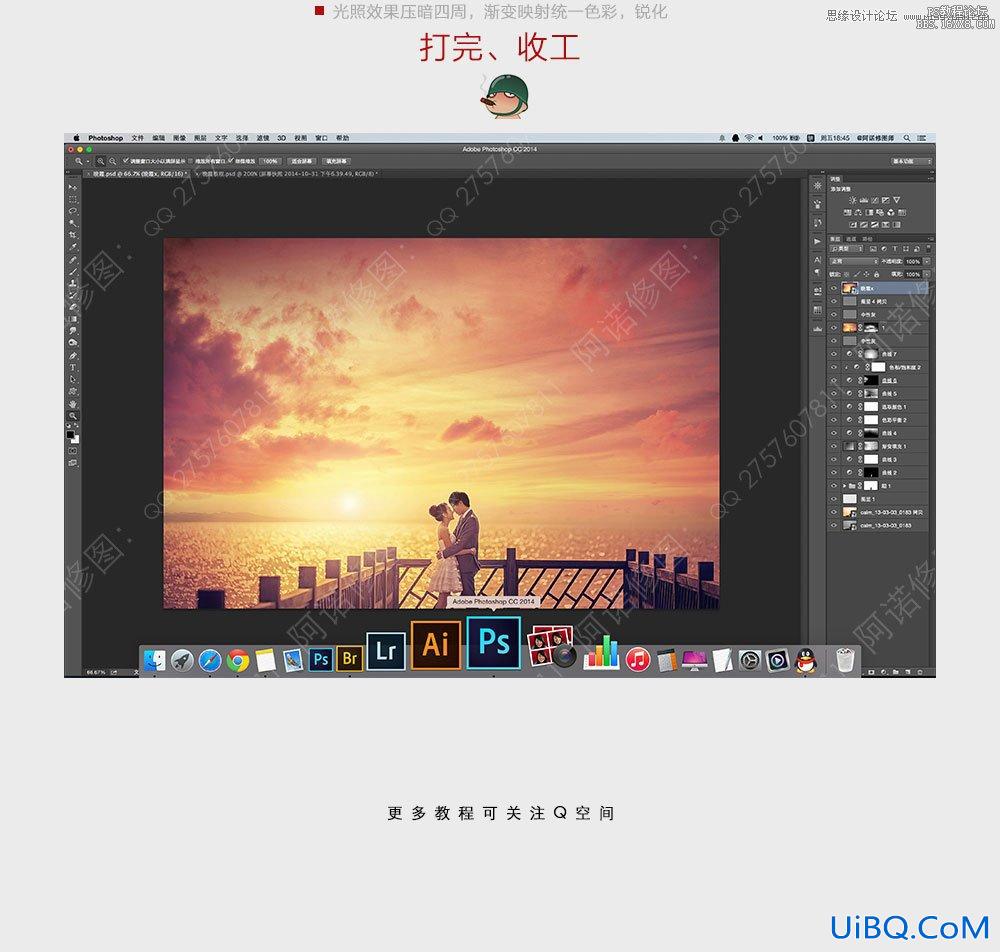Open layer fill dropdown arrow
1000x952 pixels.
click(927, 274)
